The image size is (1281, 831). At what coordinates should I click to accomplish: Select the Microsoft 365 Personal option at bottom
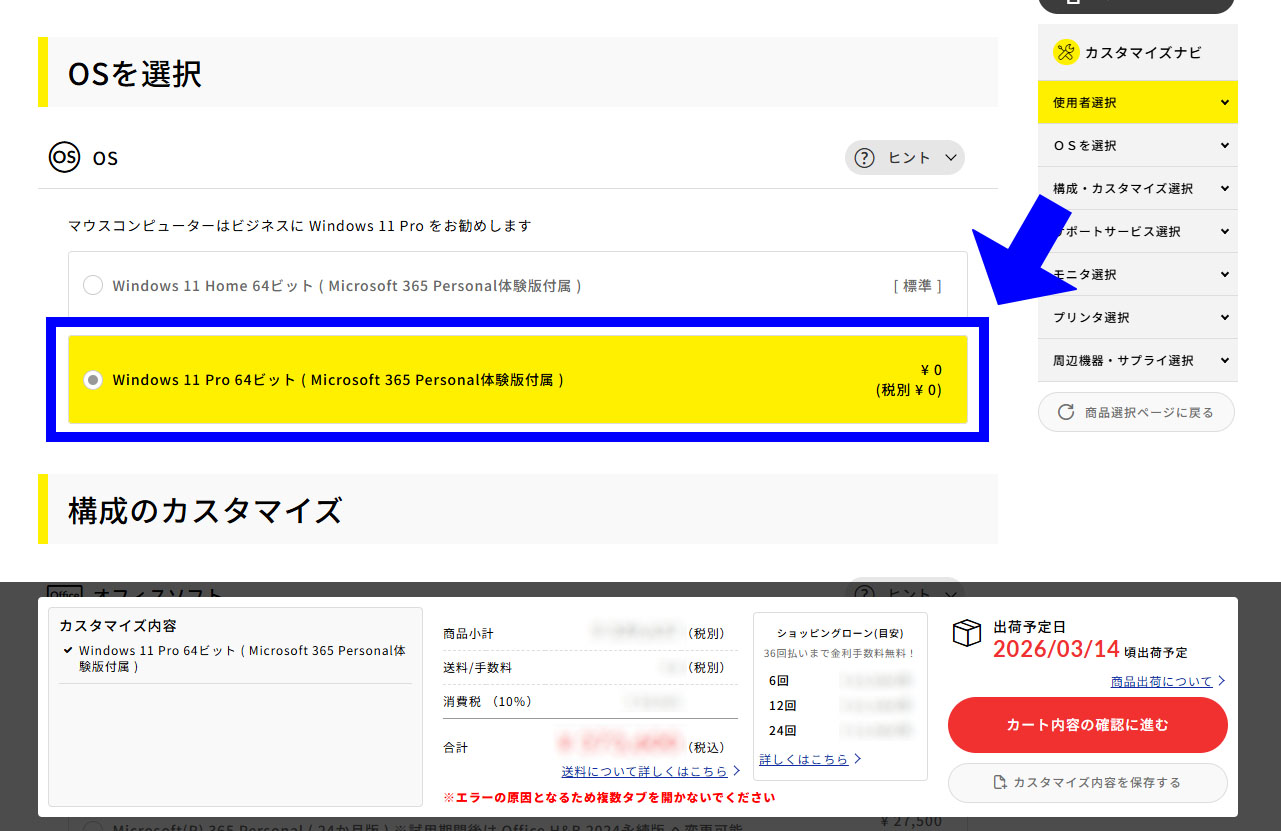(93, 827)
